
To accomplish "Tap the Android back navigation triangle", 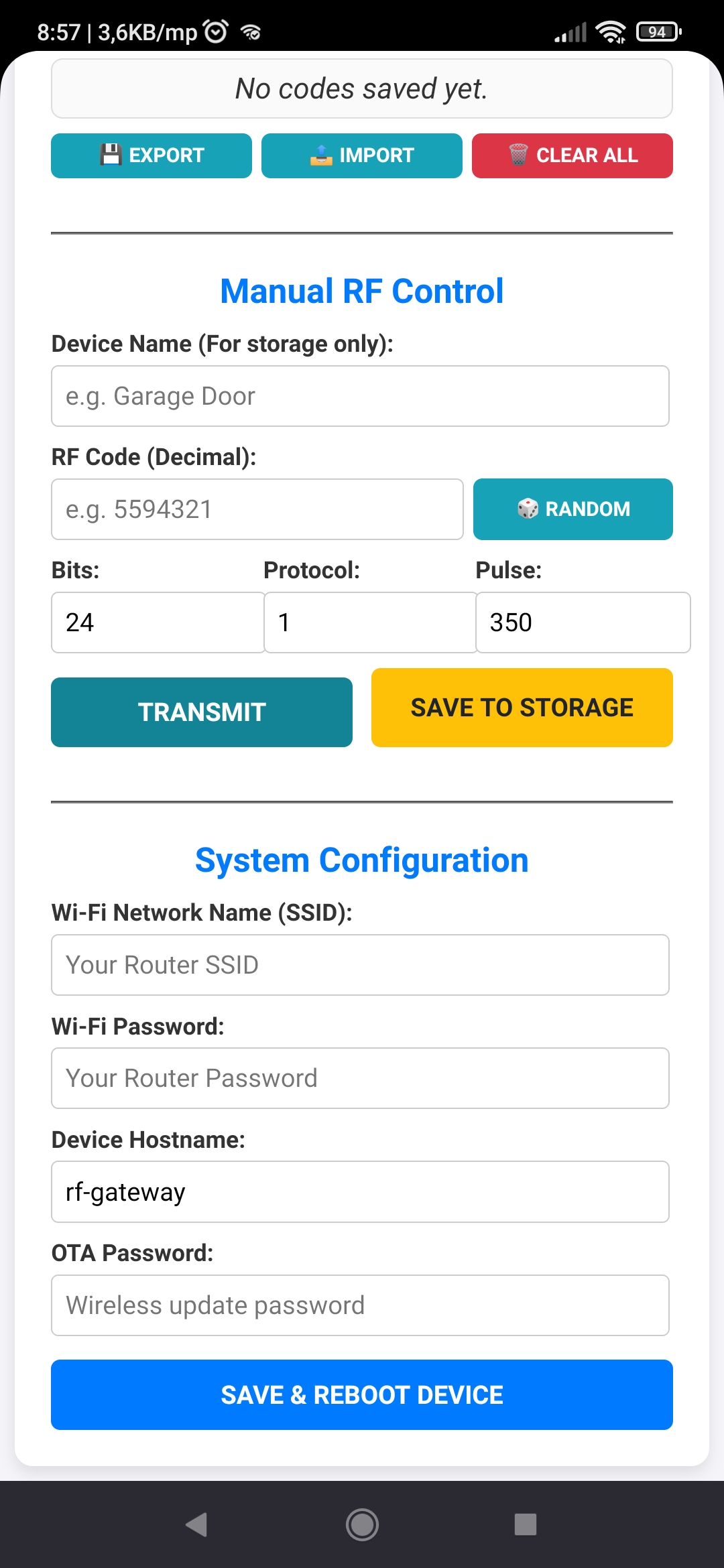I will click(196, 1524).
